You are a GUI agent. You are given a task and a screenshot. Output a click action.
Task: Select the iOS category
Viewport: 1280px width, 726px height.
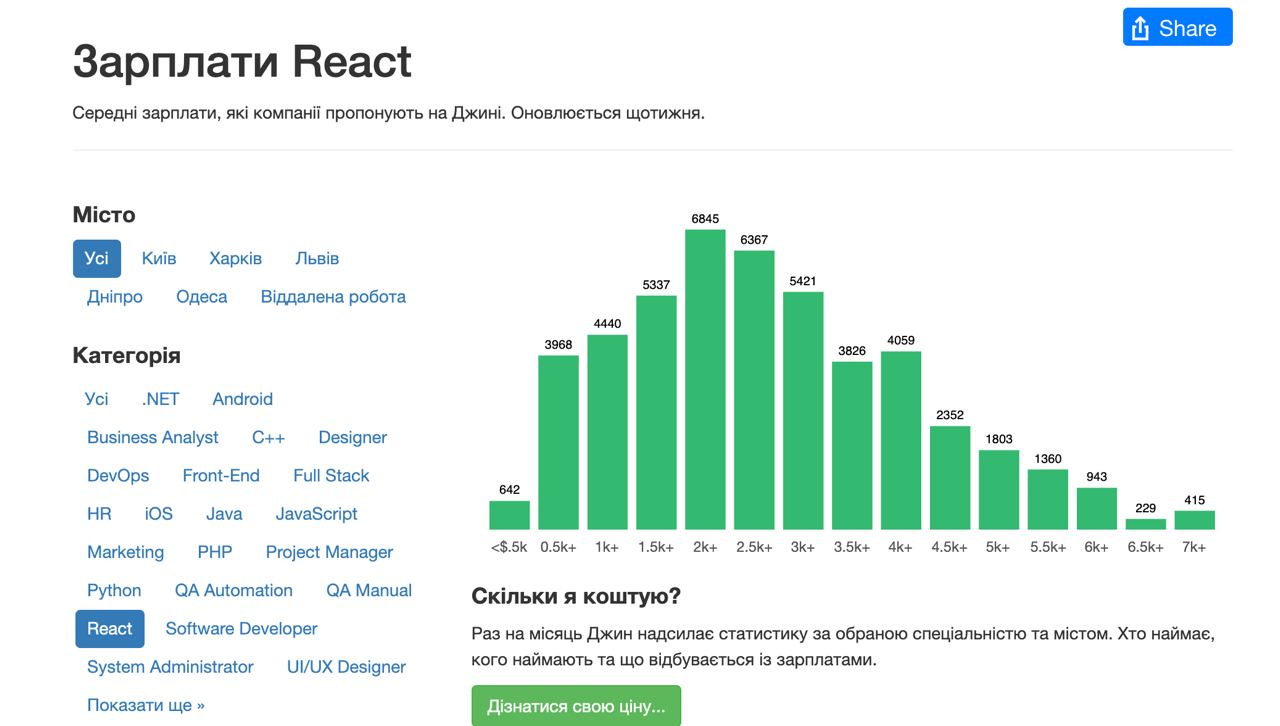[x=159, y=514]
